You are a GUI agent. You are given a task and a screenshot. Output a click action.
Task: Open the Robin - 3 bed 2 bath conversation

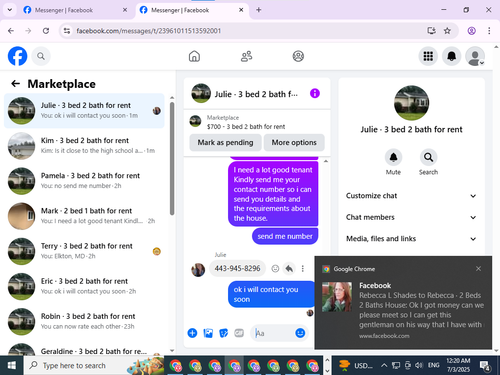(x=84, y=322)
